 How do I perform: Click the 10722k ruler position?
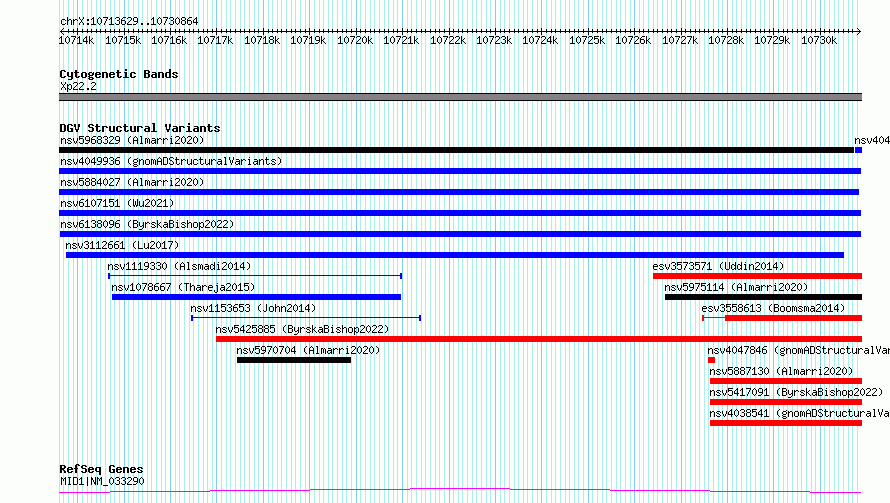448,40
